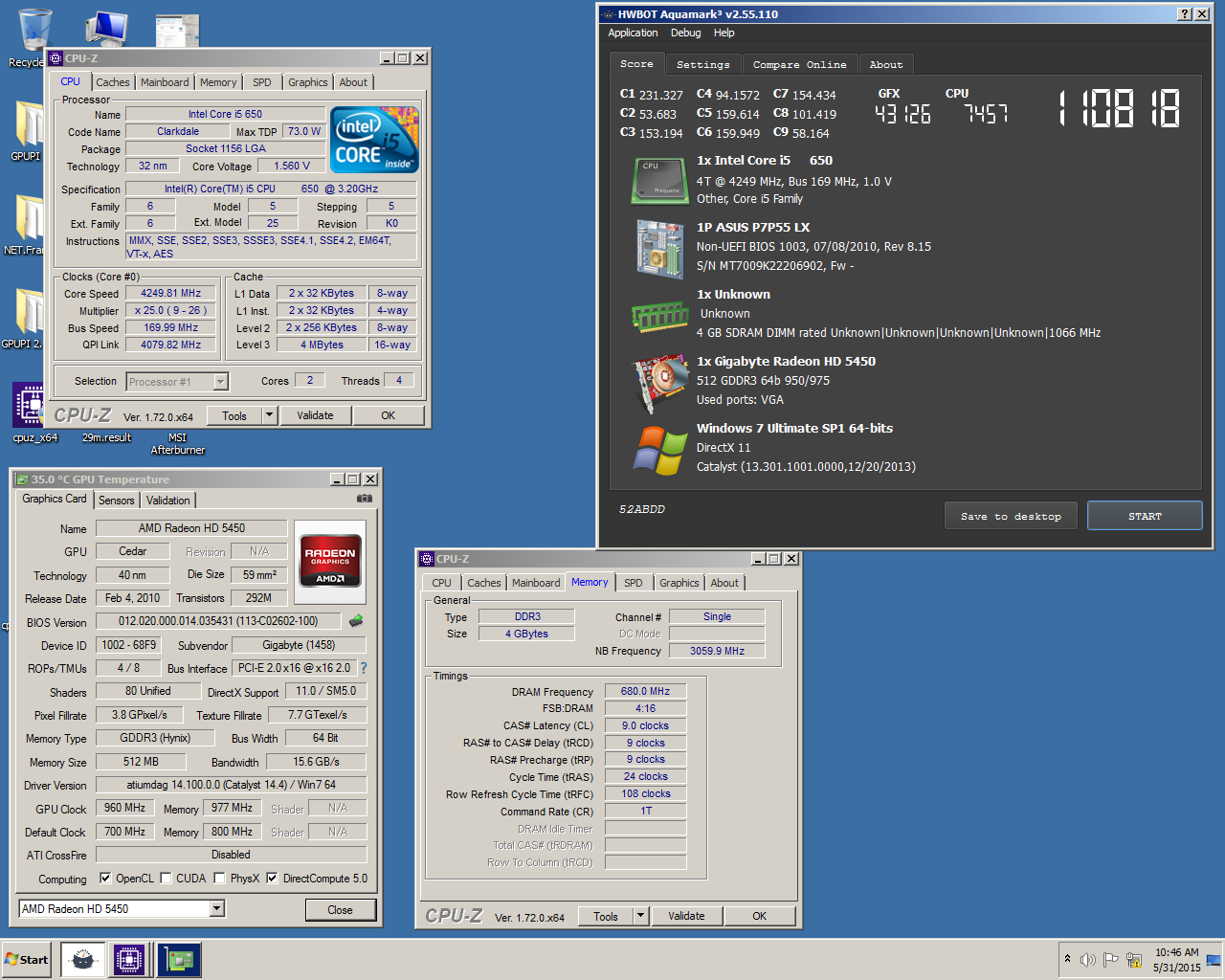Screen dimensions: 1225x980
Task: Toggle the PhysX checkbox in GPU-Z
Action: point(219,878)
